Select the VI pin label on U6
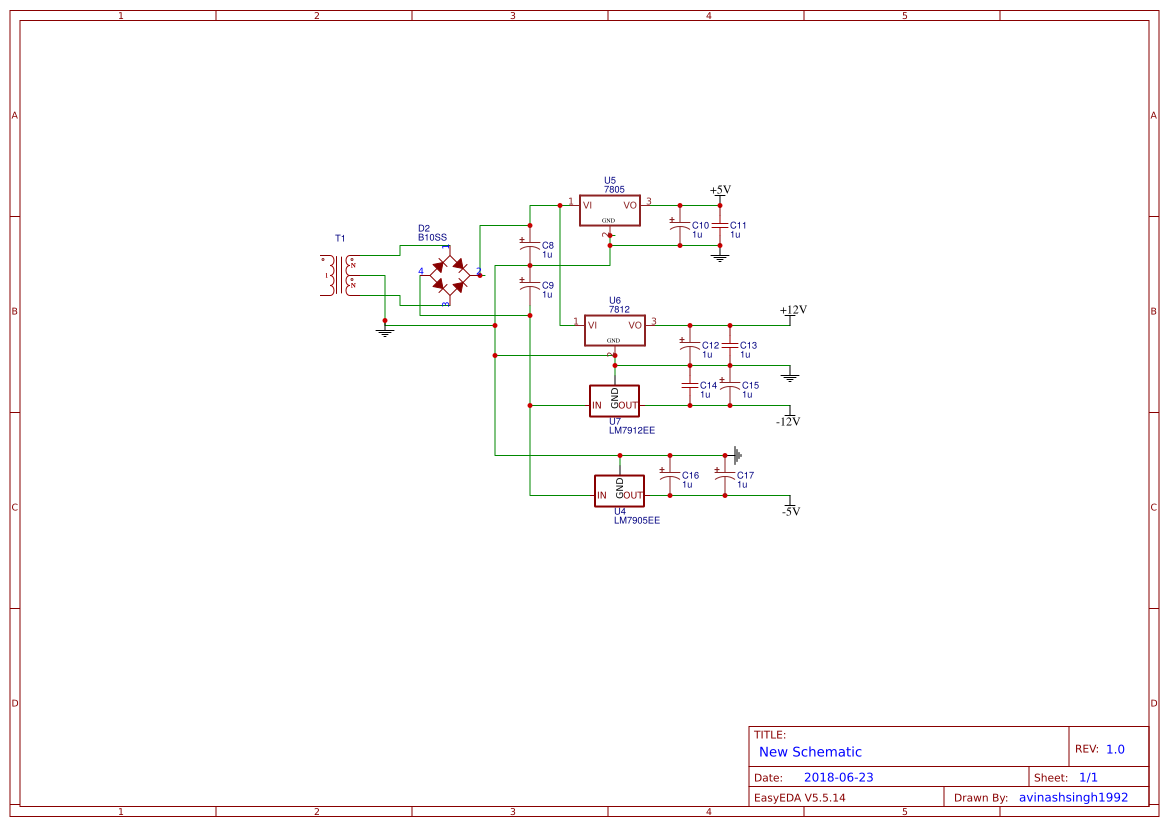 (x=592, y=325)
